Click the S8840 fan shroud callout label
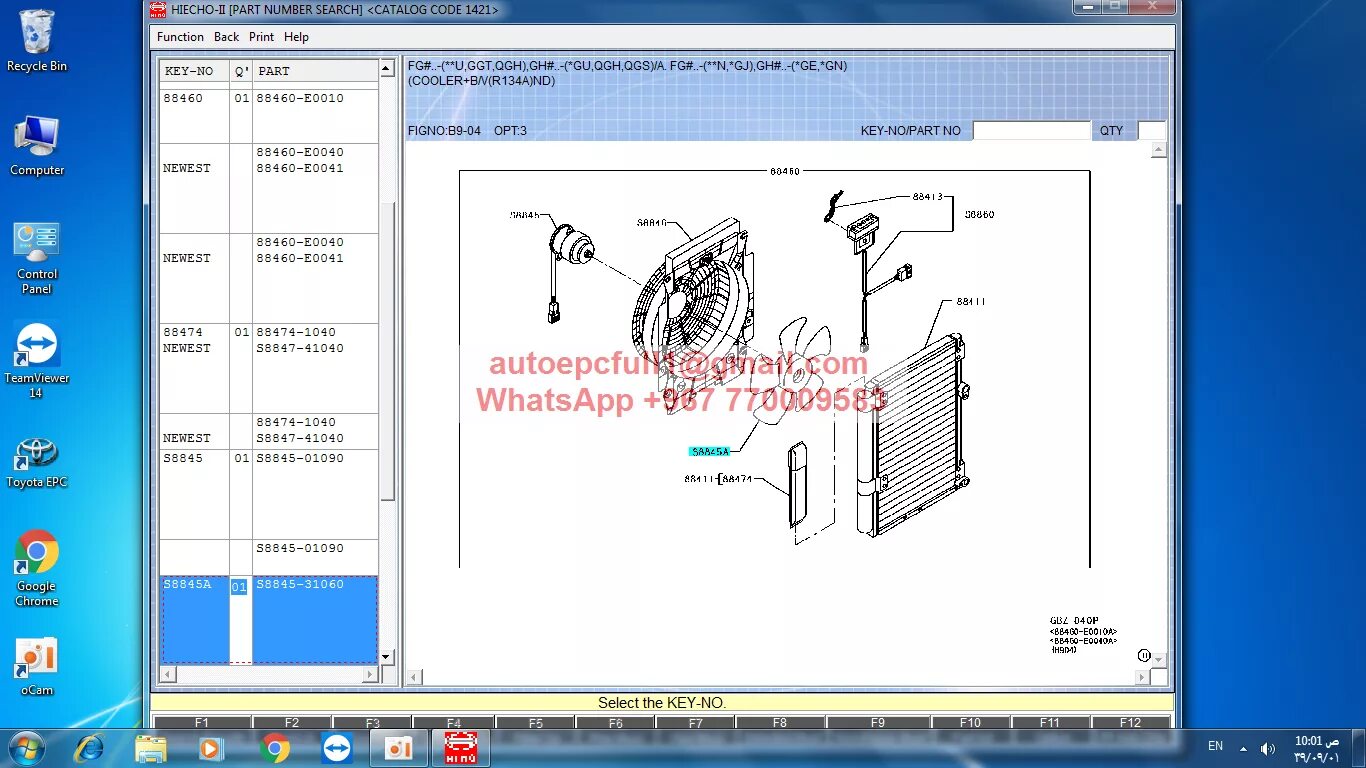Screen dimensions: 1366x768 651,223
